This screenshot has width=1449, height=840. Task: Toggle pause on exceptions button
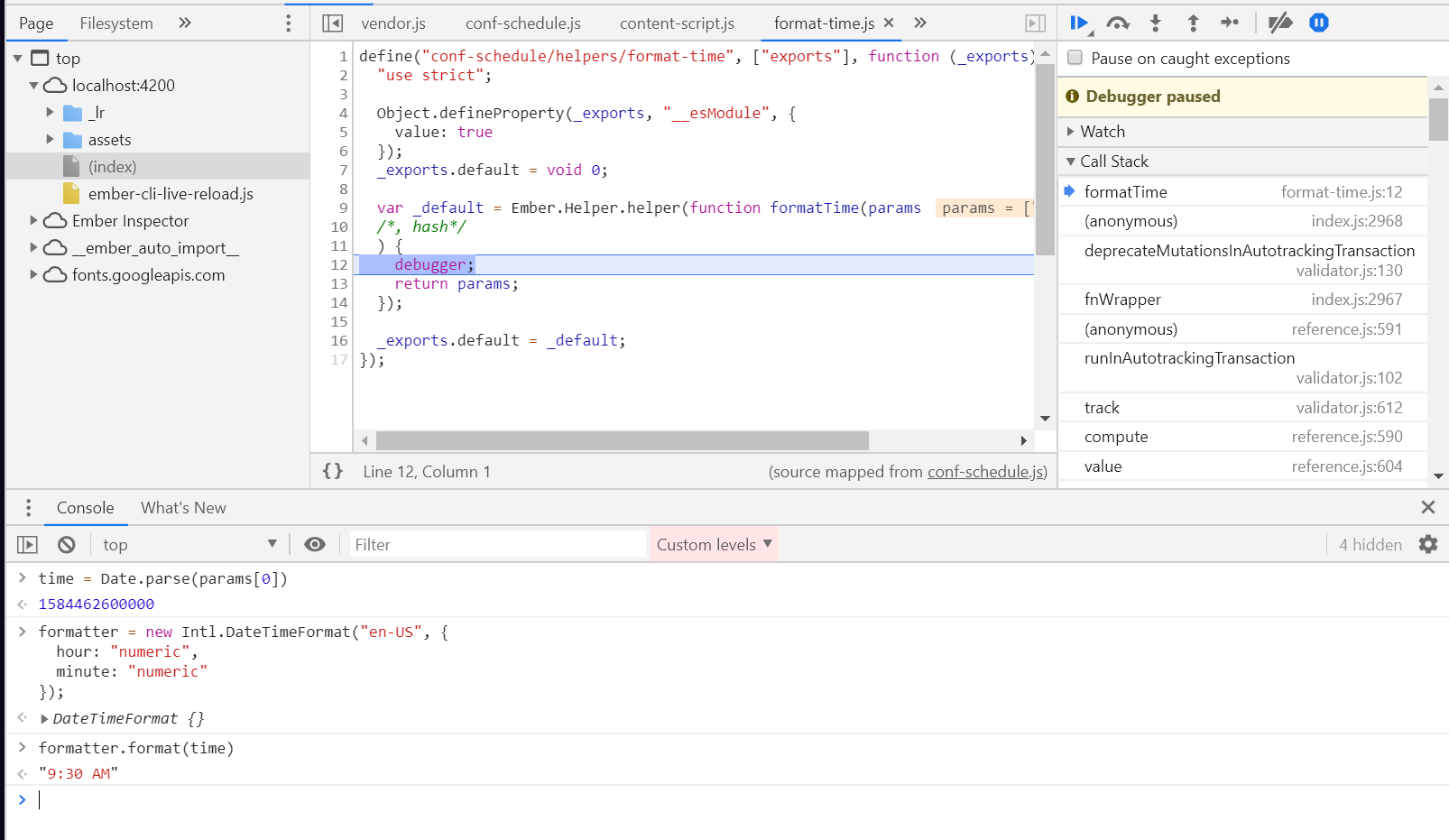point(1318,23)
